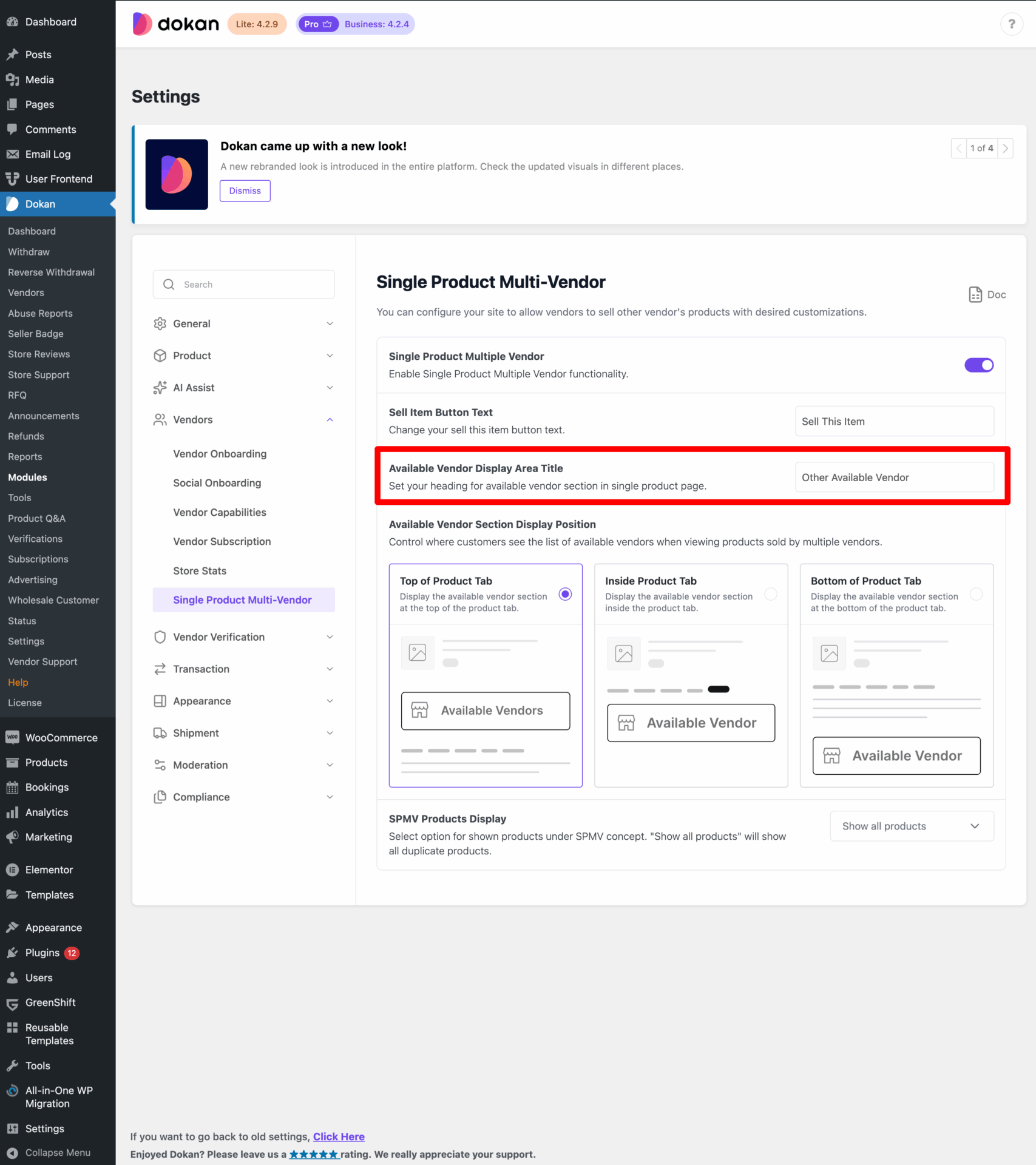
Task: Open the Dokan Dashboard from sidebar
Action: pyautogui.click(x=32, y=231)
